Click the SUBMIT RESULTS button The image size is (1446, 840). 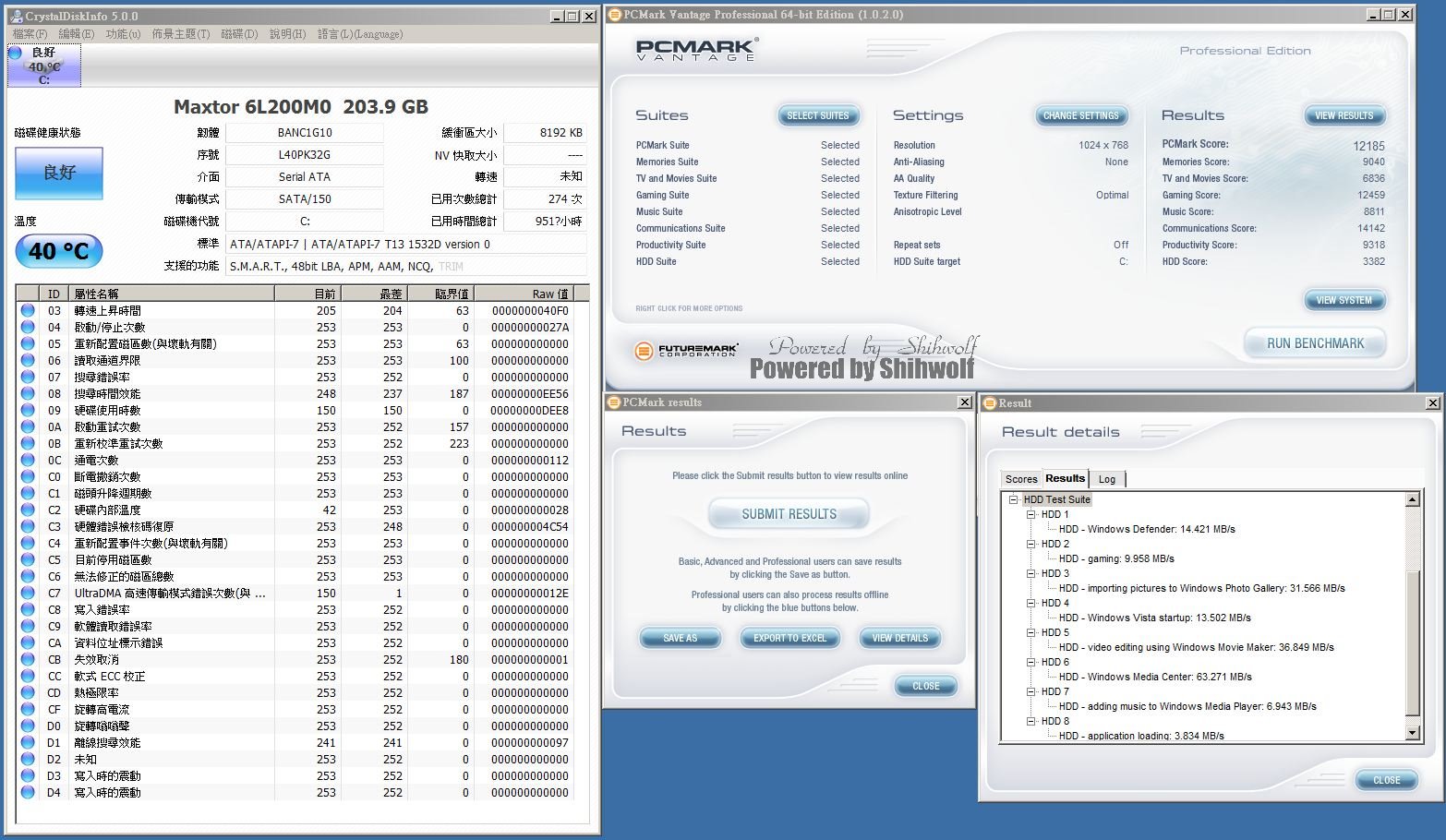click(789, 514)
